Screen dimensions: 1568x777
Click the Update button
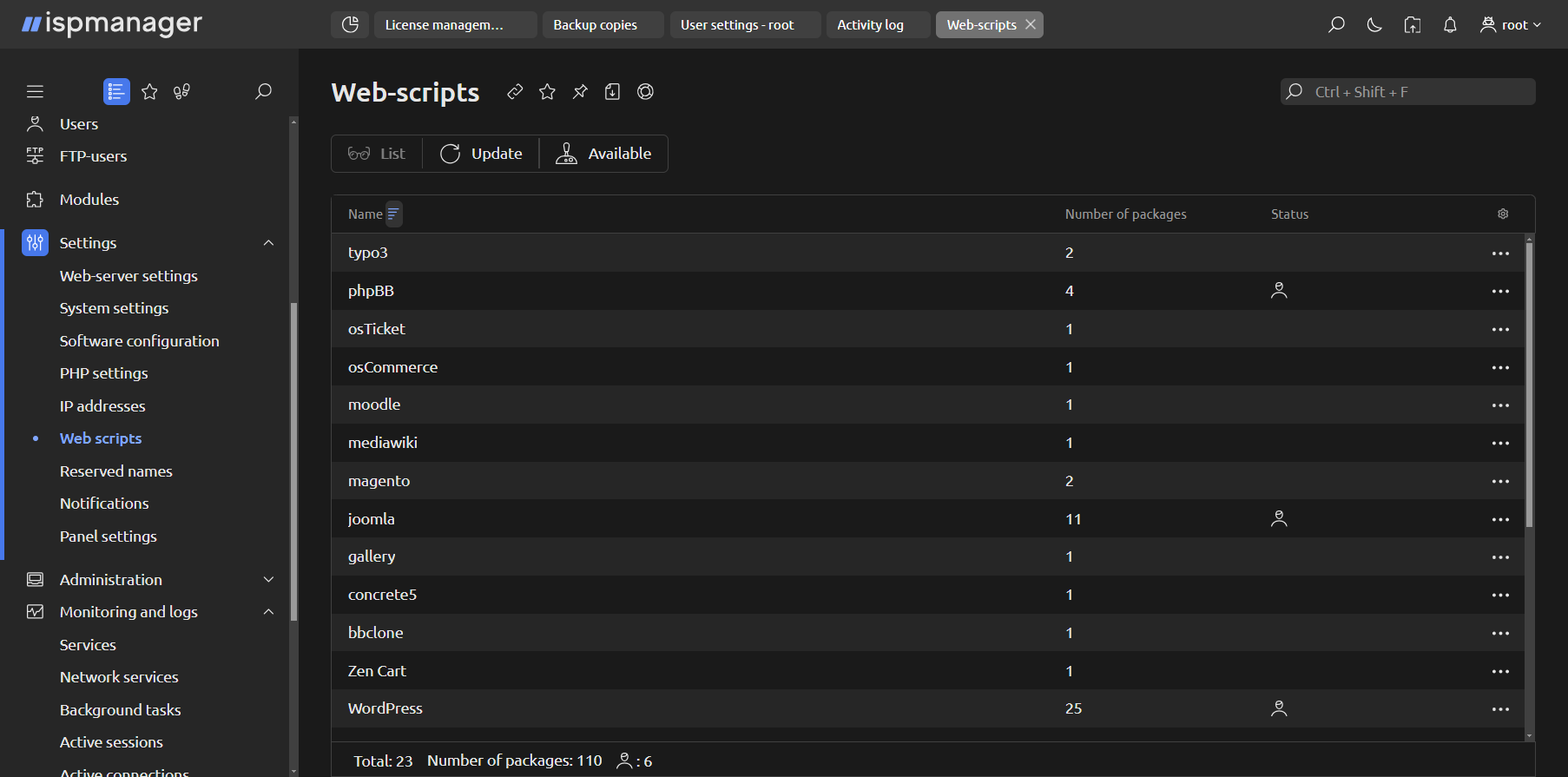click(481, 154)
